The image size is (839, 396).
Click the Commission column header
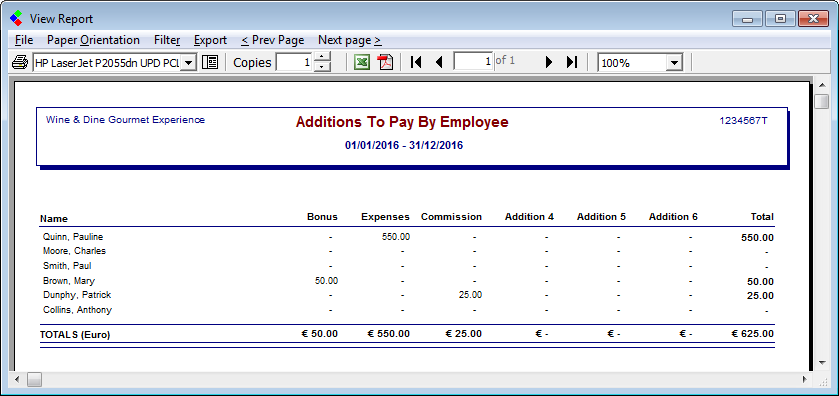coord(452,217)
